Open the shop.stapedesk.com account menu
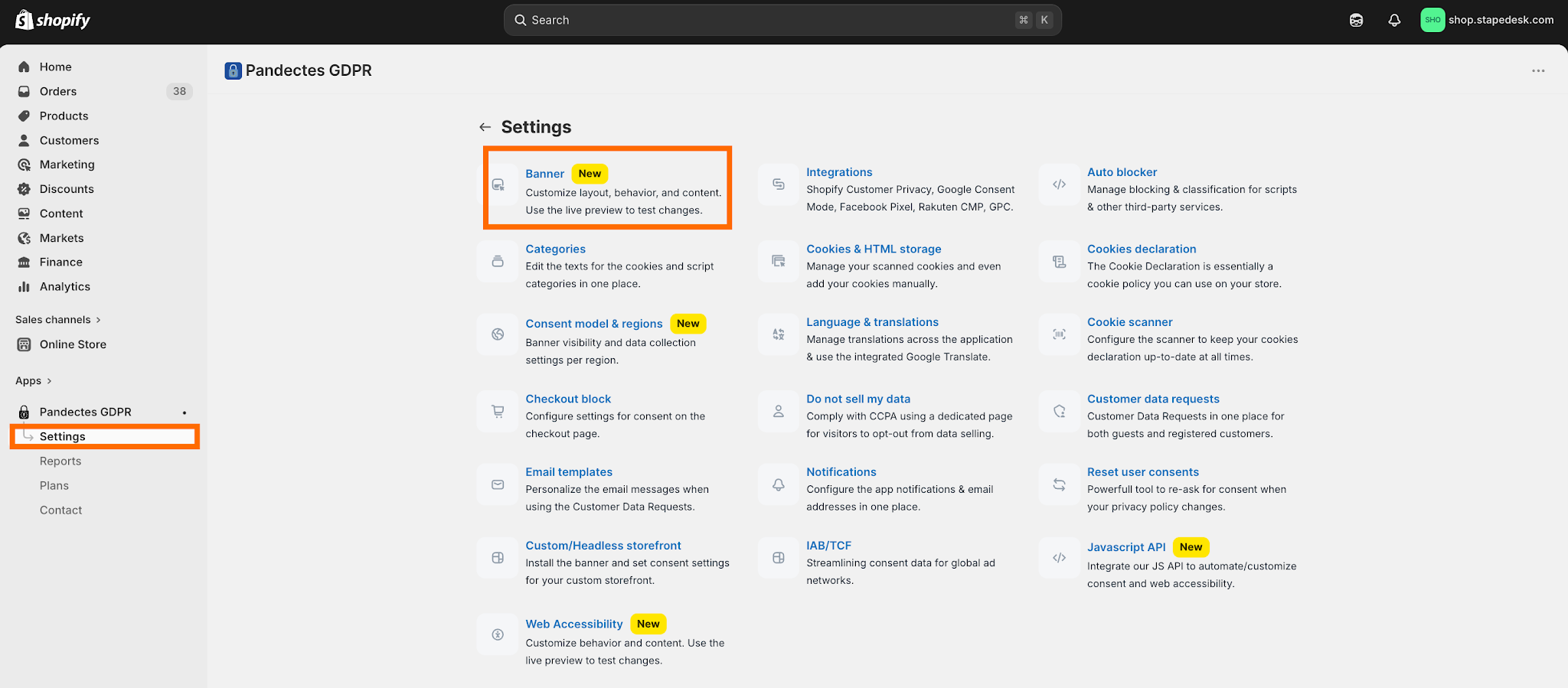This screenshot has width=1568, height=688. click(x=1488, y=20)
